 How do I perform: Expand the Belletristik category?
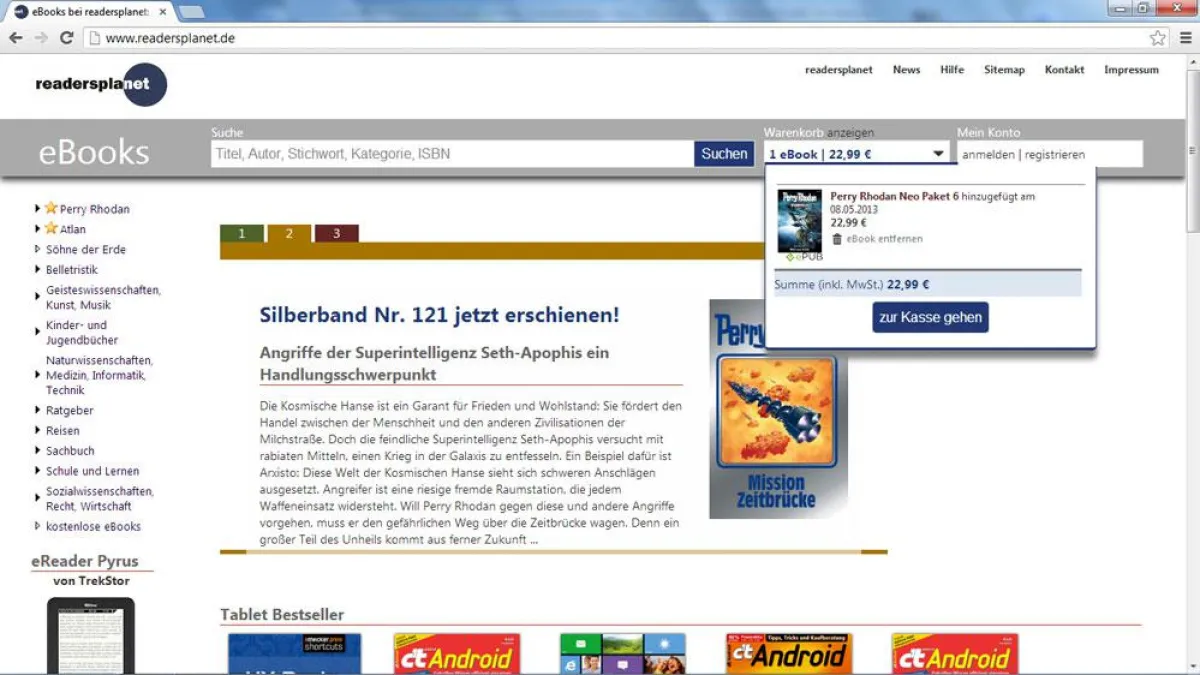(x=37, y=269)
